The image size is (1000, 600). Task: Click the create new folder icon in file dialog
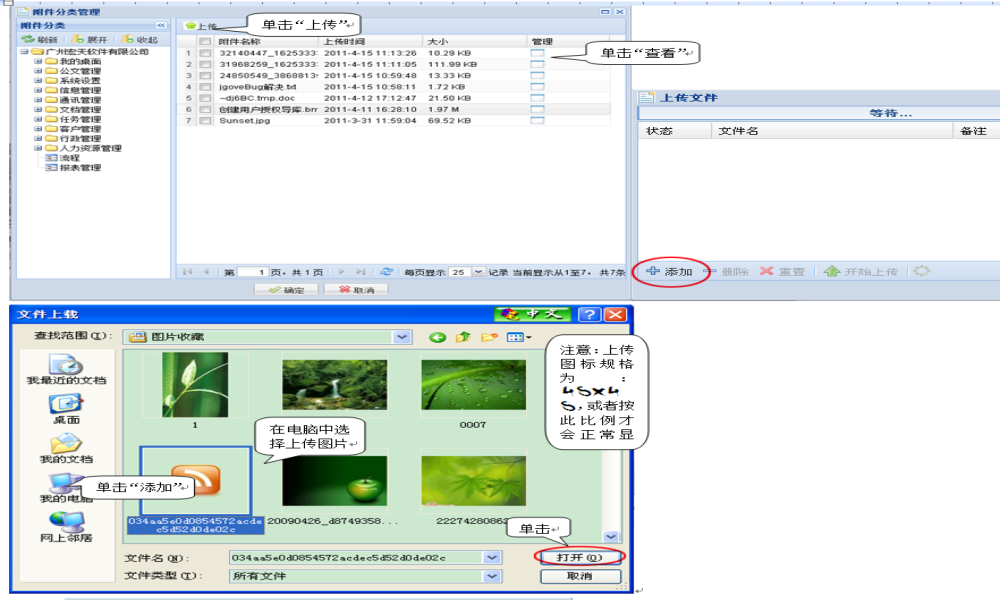point(489,337)
